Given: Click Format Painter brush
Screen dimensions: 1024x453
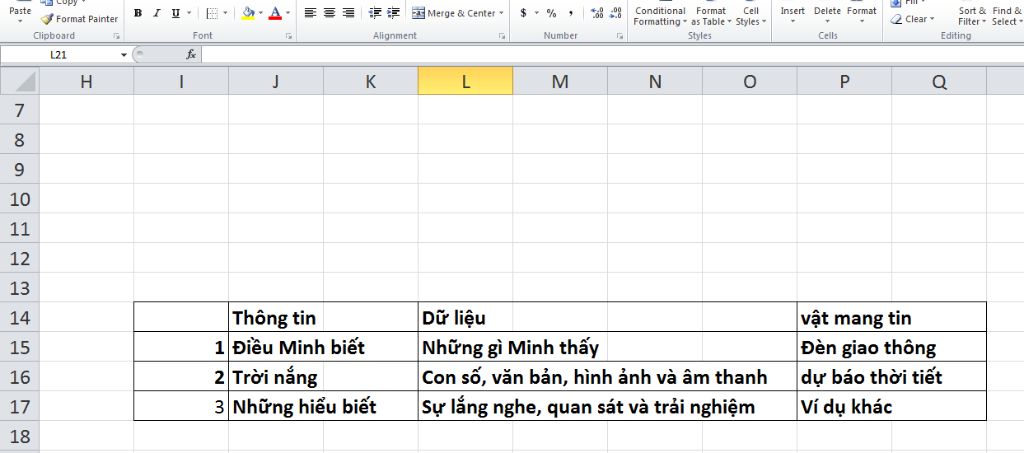Looking at the screenshot, I should [79, 19].
